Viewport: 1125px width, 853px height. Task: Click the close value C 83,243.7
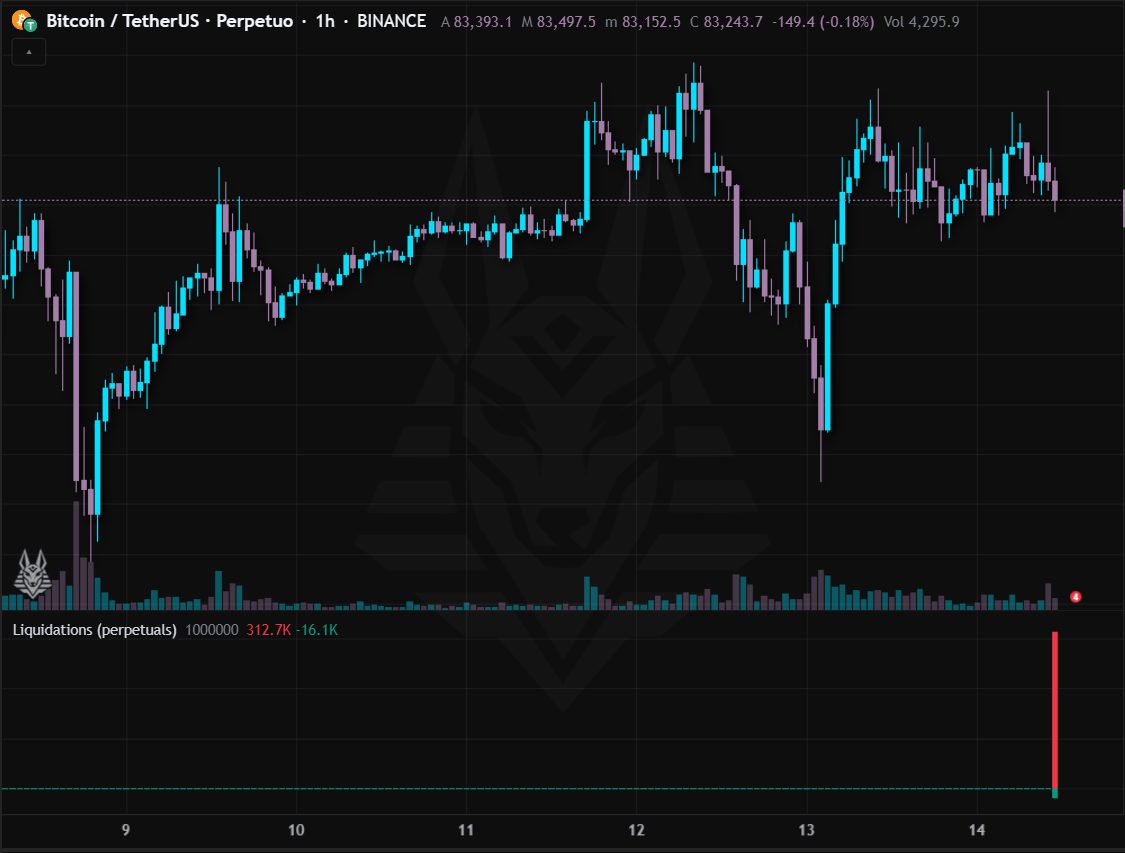(726, 22)
